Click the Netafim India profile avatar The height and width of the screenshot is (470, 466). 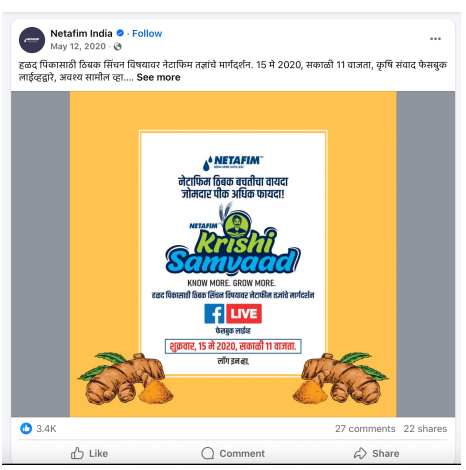[32, 40]
